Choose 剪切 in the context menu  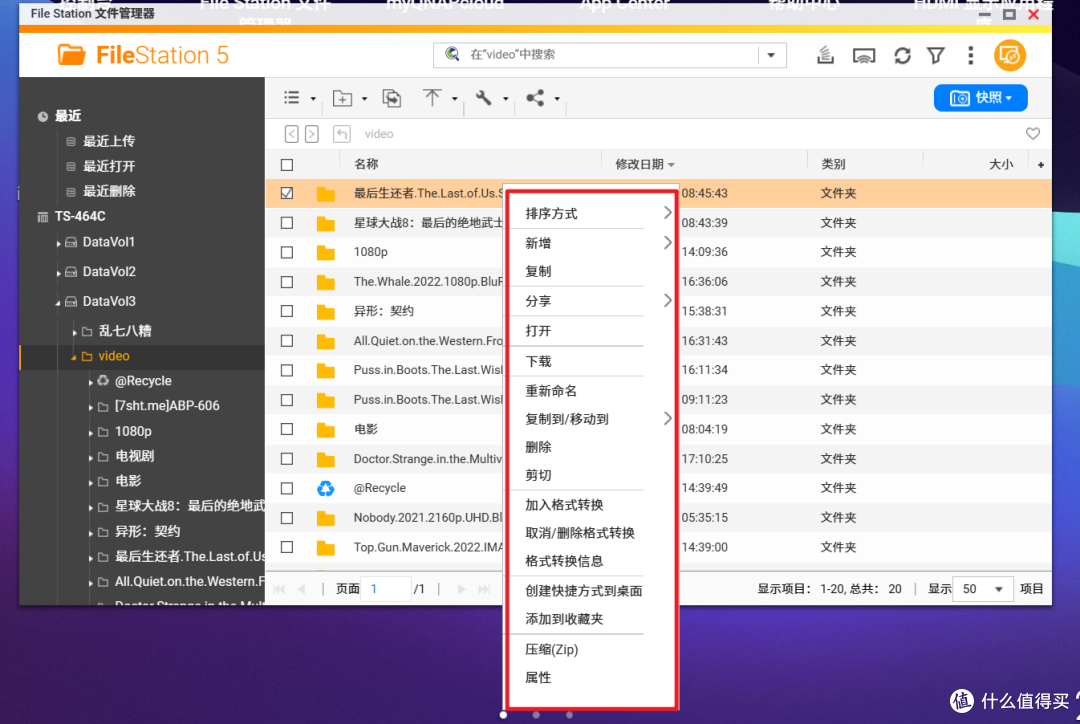pos(538,475)
